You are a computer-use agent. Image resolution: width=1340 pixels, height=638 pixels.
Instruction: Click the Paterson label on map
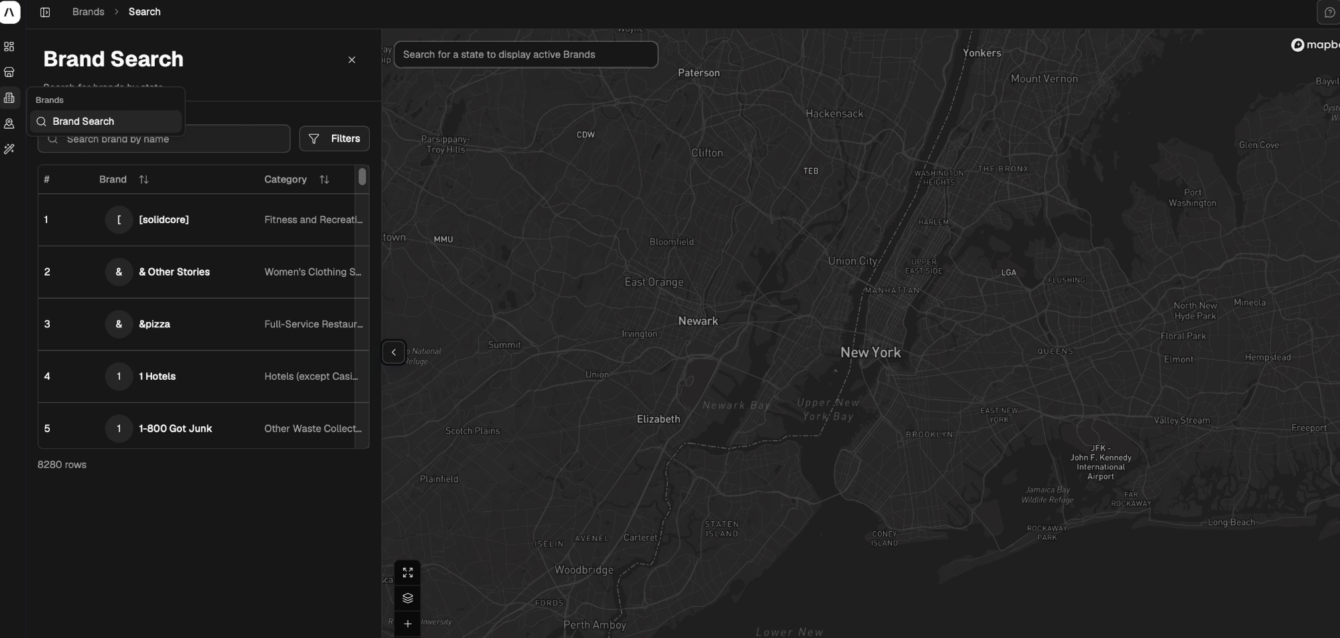(x=699, y=73)
